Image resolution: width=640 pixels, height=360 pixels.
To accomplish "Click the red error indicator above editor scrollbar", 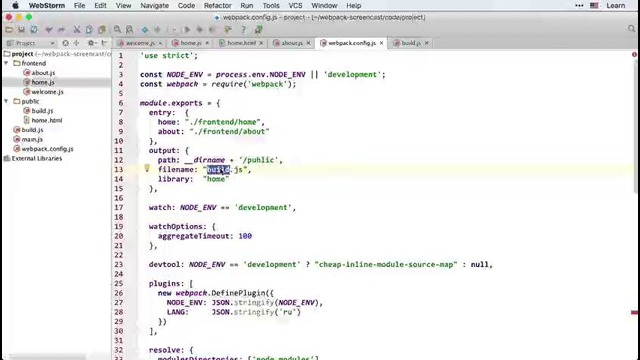I will coord(634,55).
